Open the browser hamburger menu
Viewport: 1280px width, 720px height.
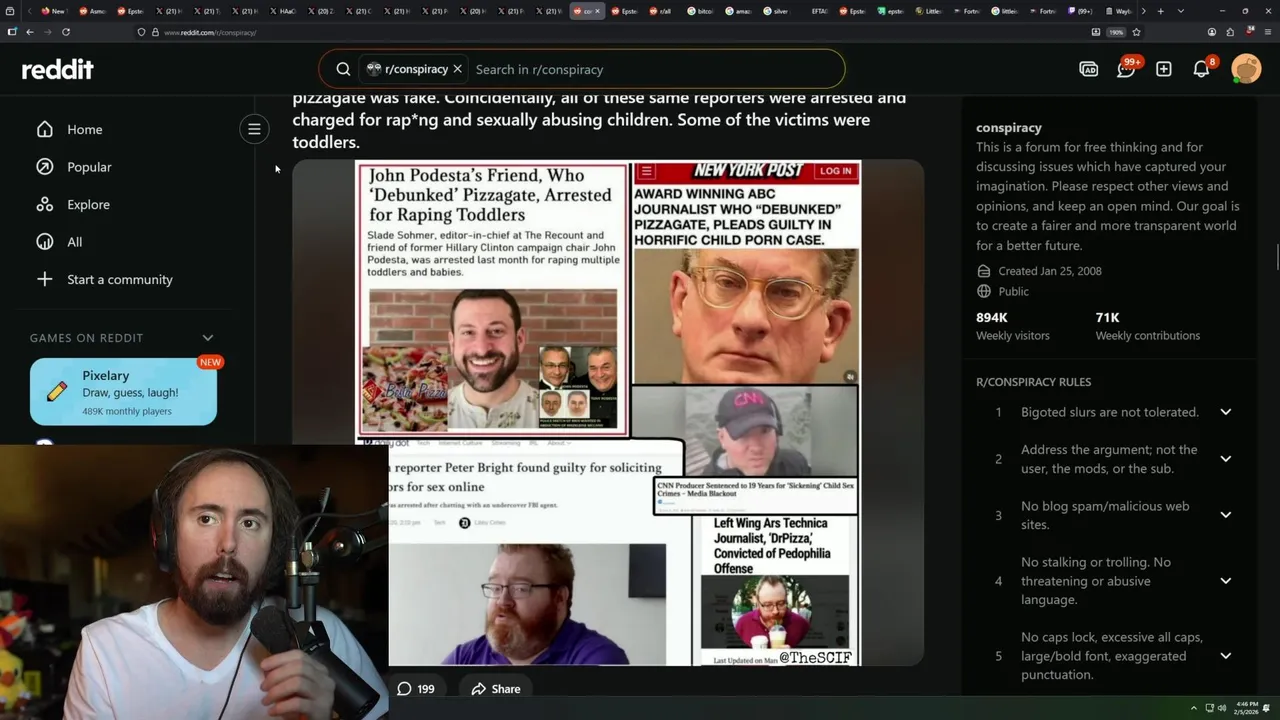[1266, 32]
